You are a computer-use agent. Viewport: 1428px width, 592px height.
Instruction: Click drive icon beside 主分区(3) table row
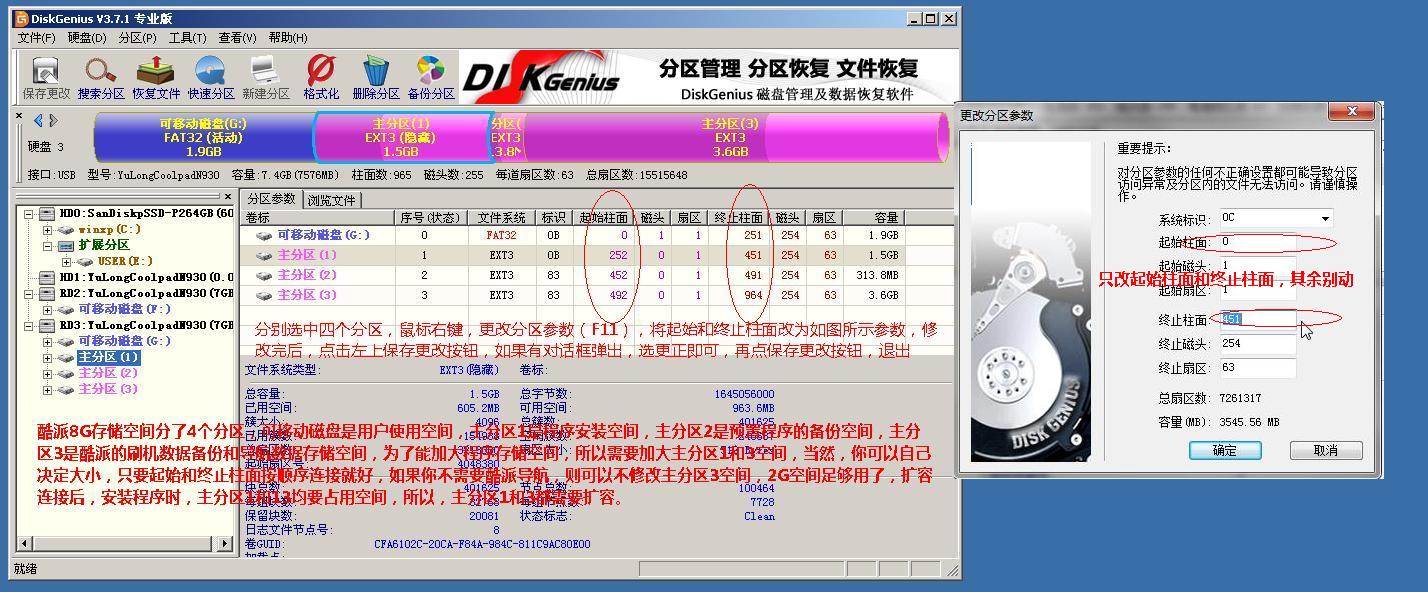click(264, 296)
